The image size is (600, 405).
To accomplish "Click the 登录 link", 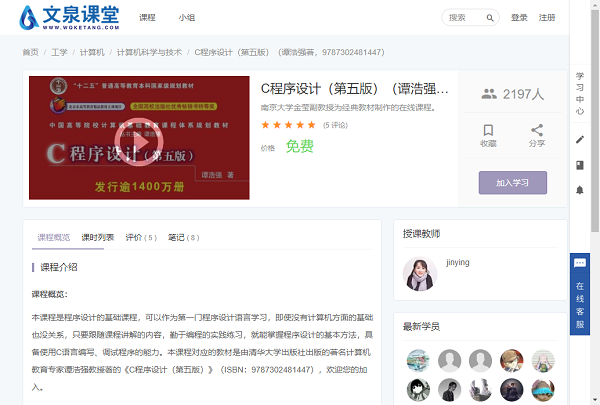I will [x=519, y=18].
